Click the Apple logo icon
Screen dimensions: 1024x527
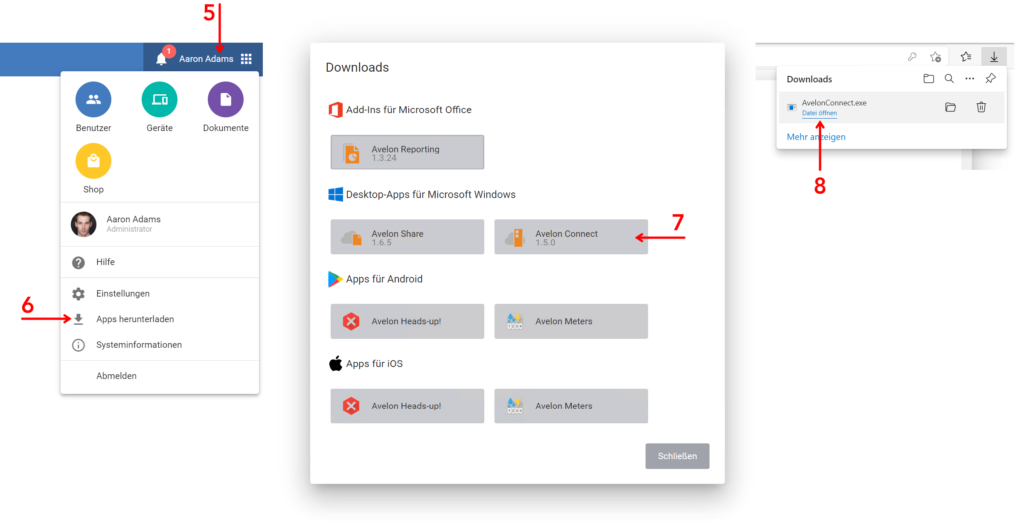pos(335,363)
